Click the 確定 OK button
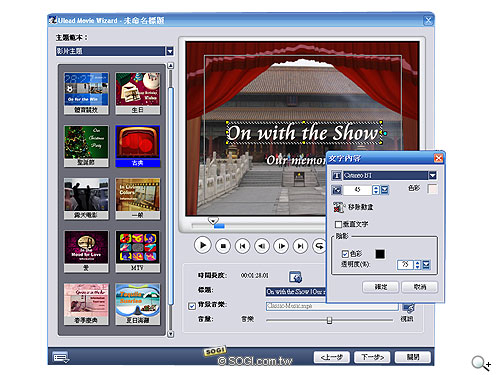Viewport: 500px width, 375px height. point(380,287)
